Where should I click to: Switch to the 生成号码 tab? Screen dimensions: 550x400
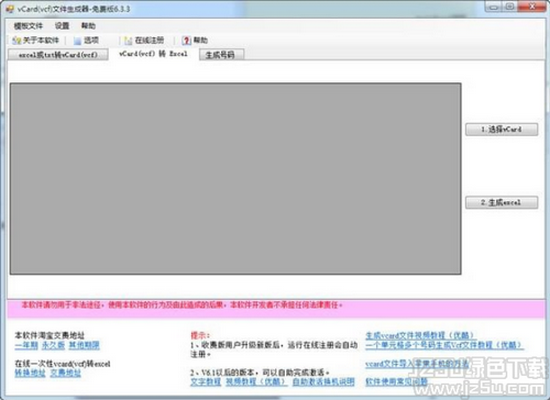(x=221, y=55)
